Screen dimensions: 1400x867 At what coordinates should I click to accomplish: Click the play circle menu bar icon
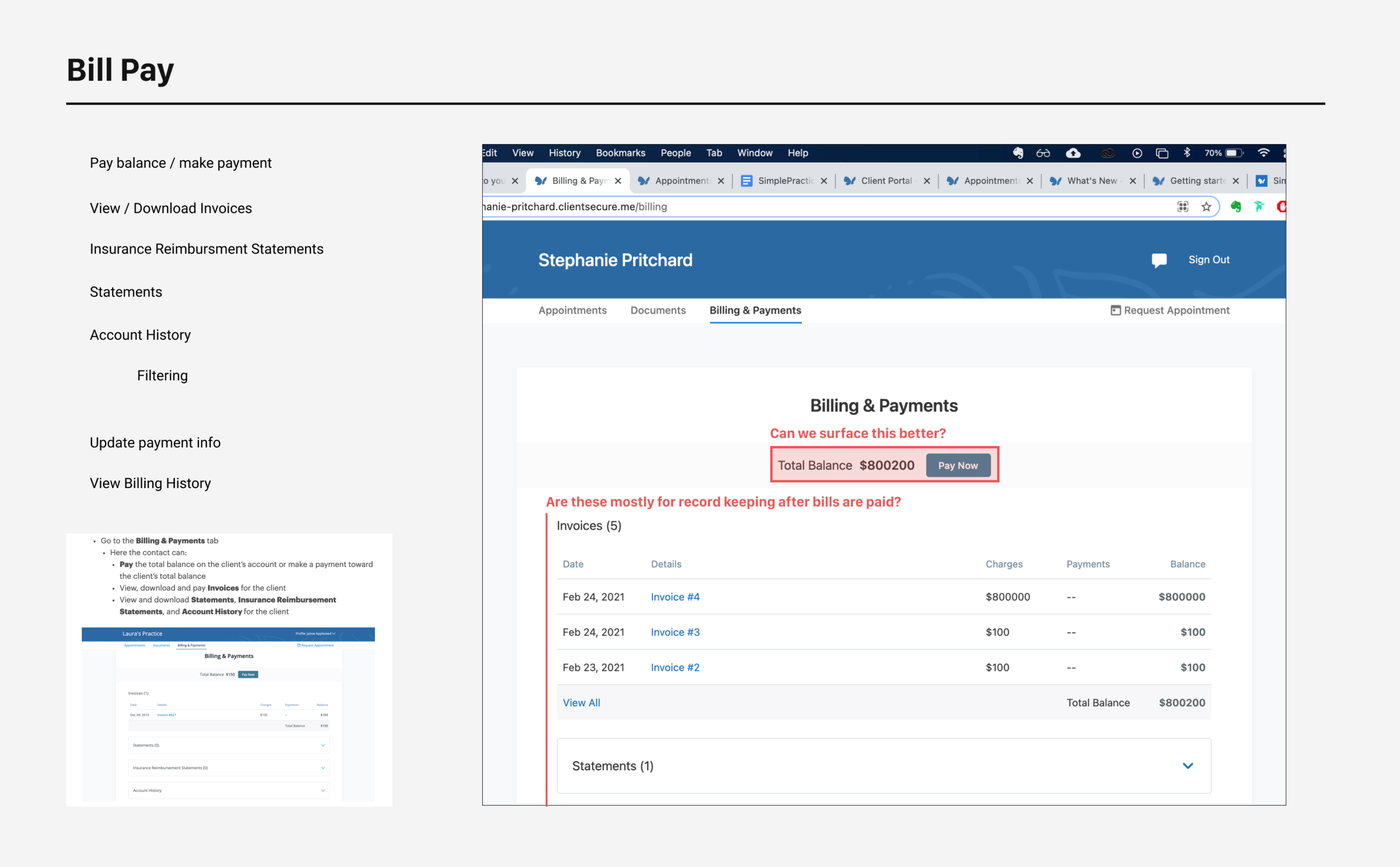click(x=1137, y=153)
